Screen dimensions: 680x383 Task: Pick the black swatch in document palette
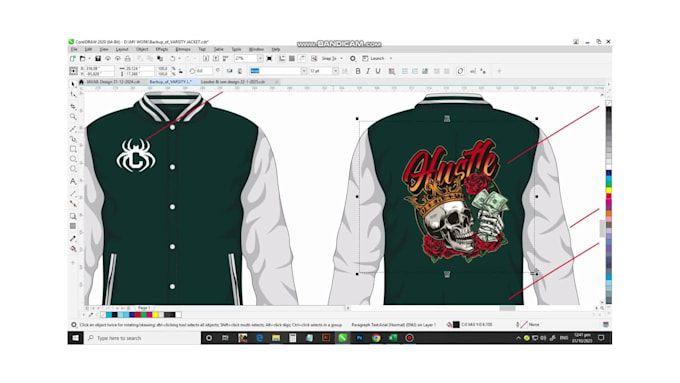coord(114,314)
